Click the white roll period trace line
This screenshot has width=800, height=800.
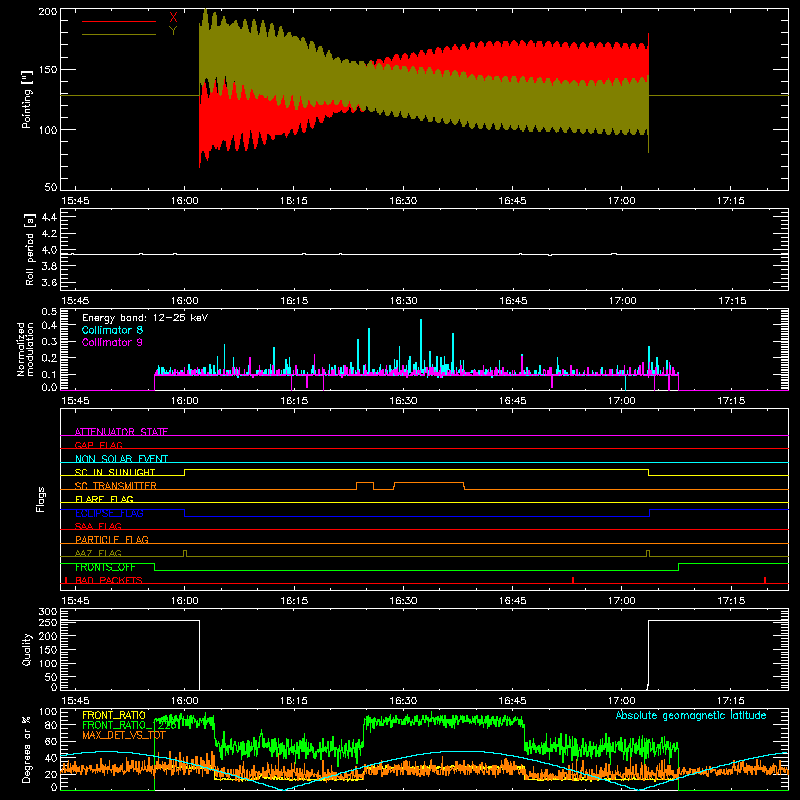coord(424,254)
